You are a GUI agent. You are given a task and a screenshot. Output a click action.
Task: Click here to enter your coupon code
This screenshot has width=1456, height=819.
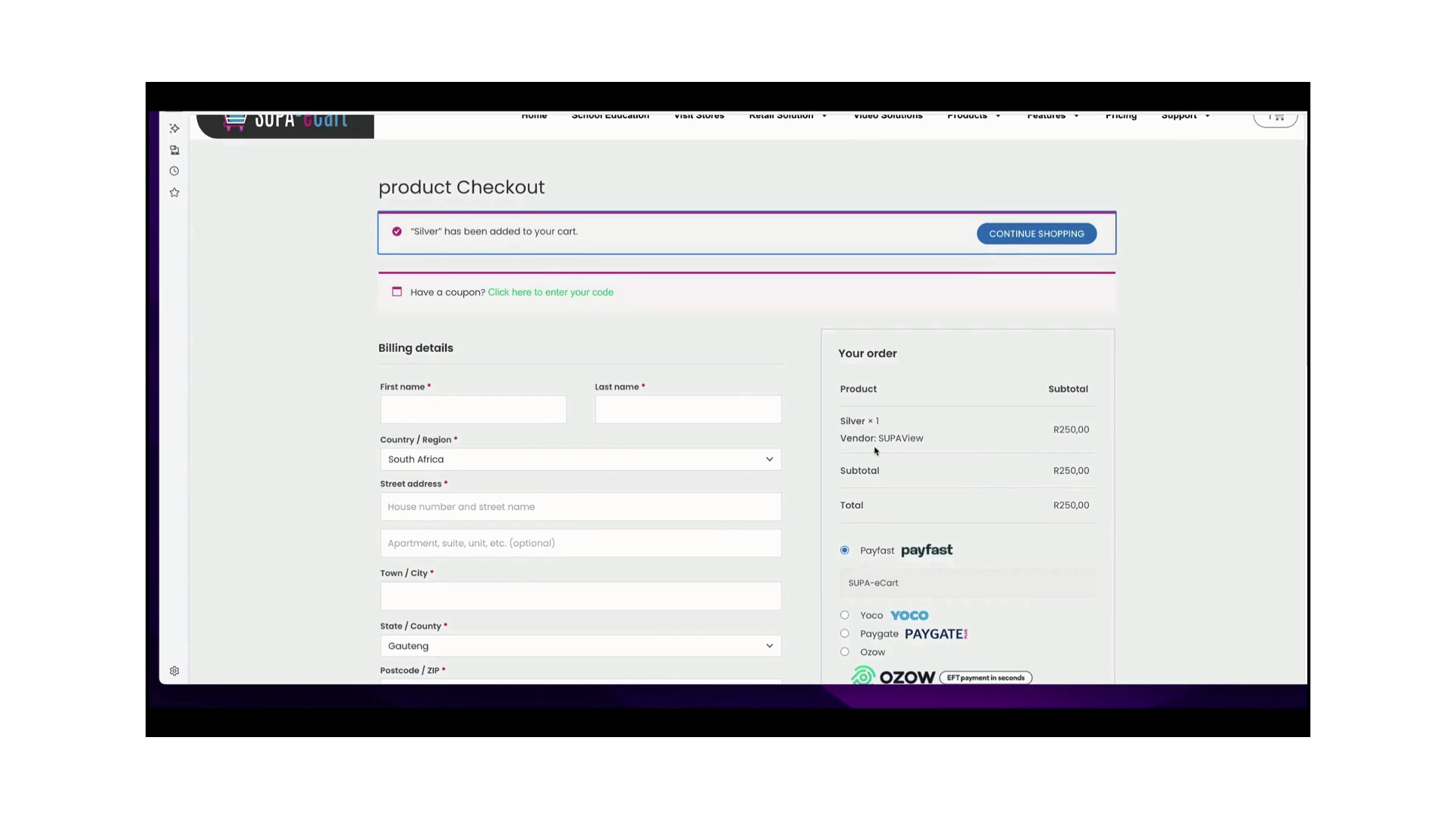click(551, 292)
